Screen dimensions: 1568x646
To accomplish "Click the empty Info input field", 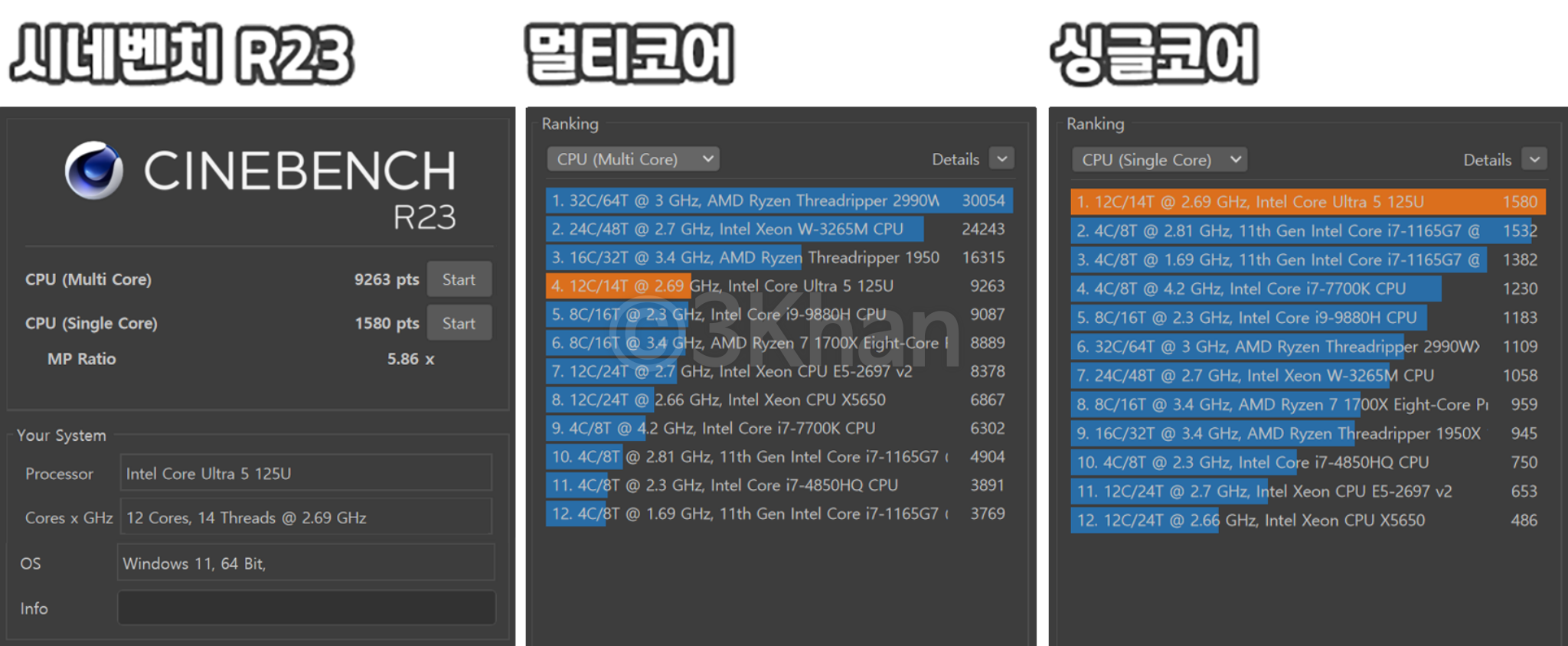I will pyautogui.click(x=306, y=608).
